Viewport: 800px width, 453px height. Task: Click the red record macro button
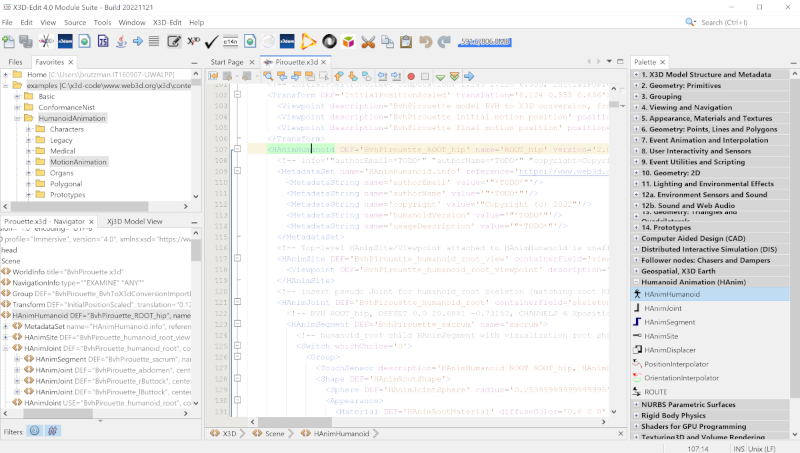411,76
